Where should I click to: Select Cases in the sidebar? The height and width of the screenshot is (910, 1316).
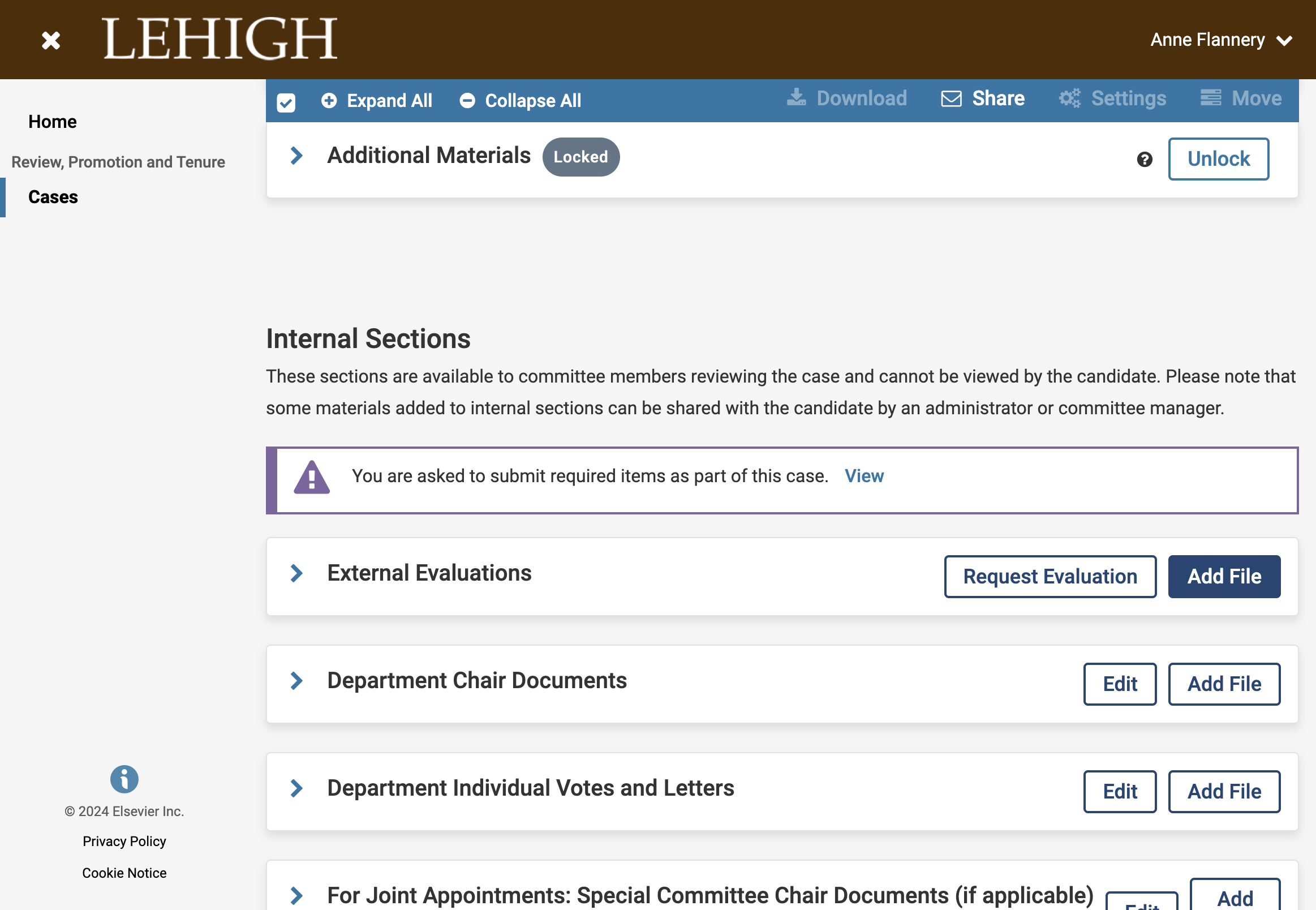[53, 198]
